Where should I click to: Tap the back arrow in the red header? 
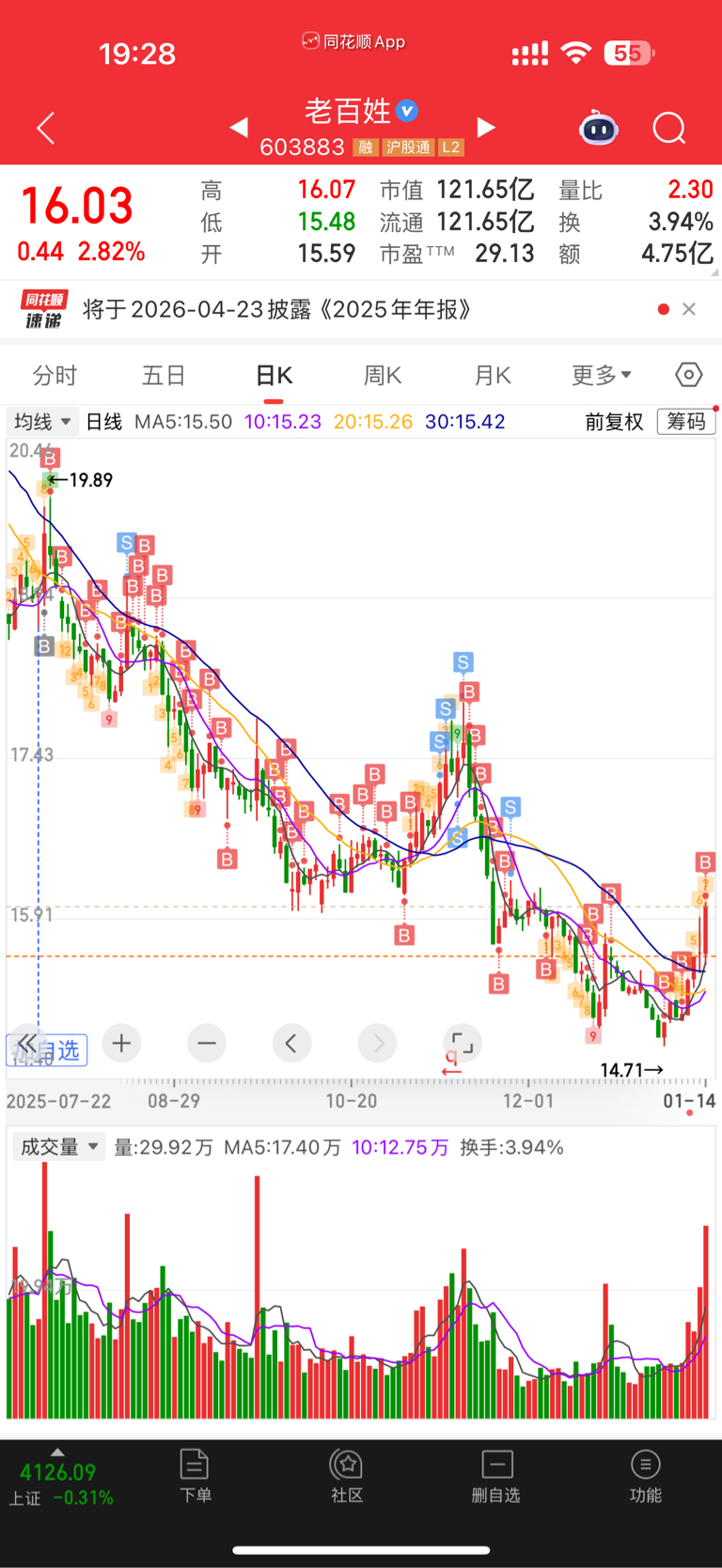45,128
